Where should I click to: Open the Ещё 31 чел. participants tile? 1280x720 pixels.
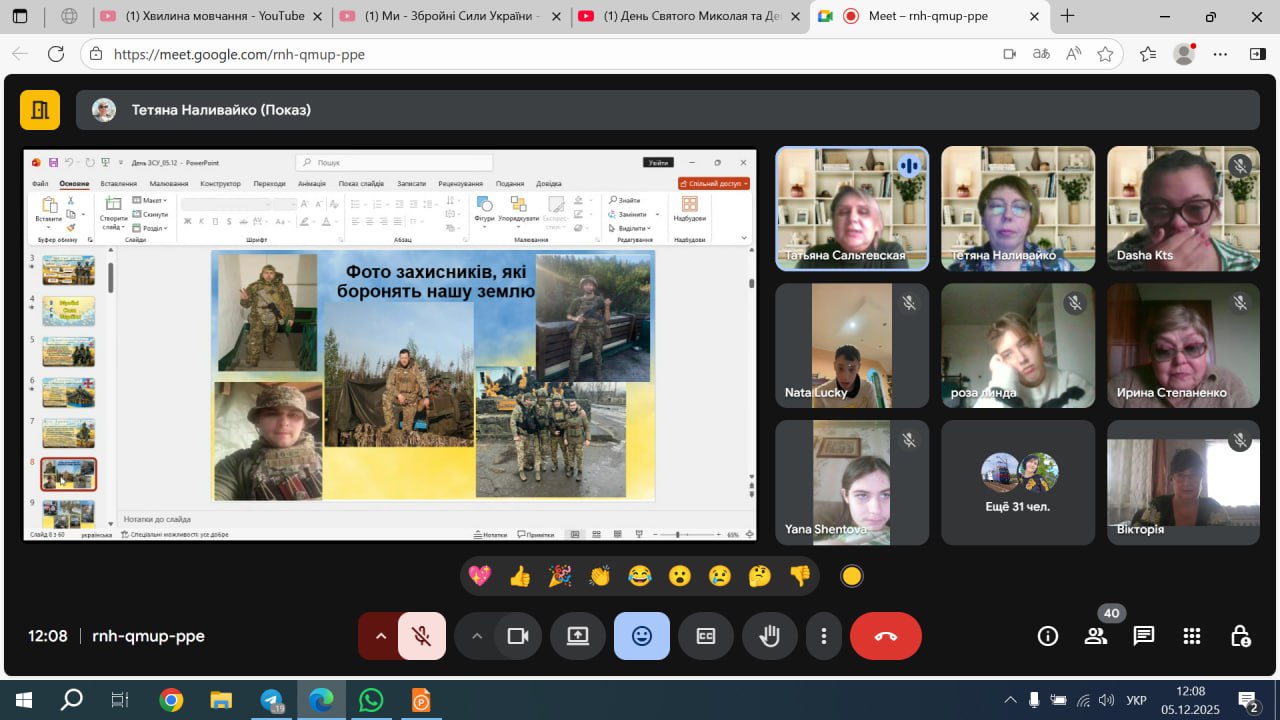point(1018,483)
